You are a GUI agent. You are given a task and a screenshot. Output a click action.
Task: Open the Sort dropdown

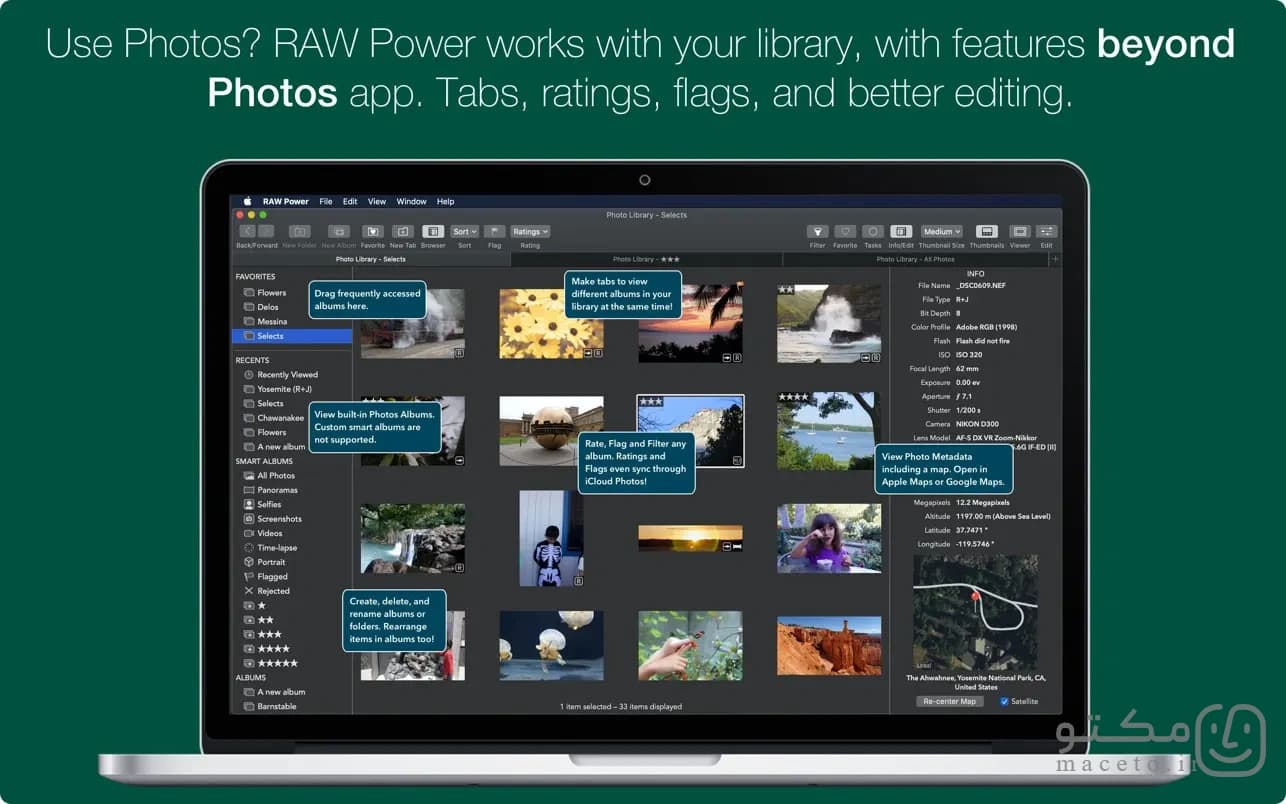point(465,231)
